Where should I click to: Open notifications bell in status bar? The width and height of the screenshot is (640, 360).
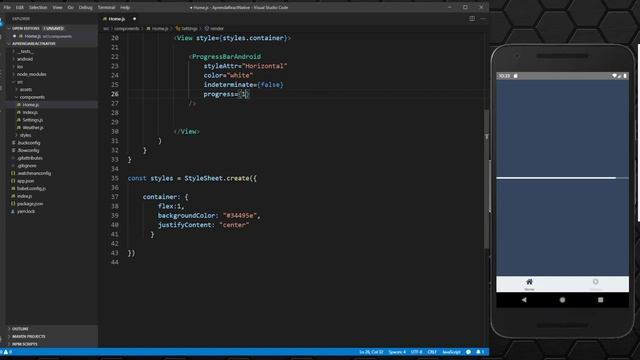(480, 352)
